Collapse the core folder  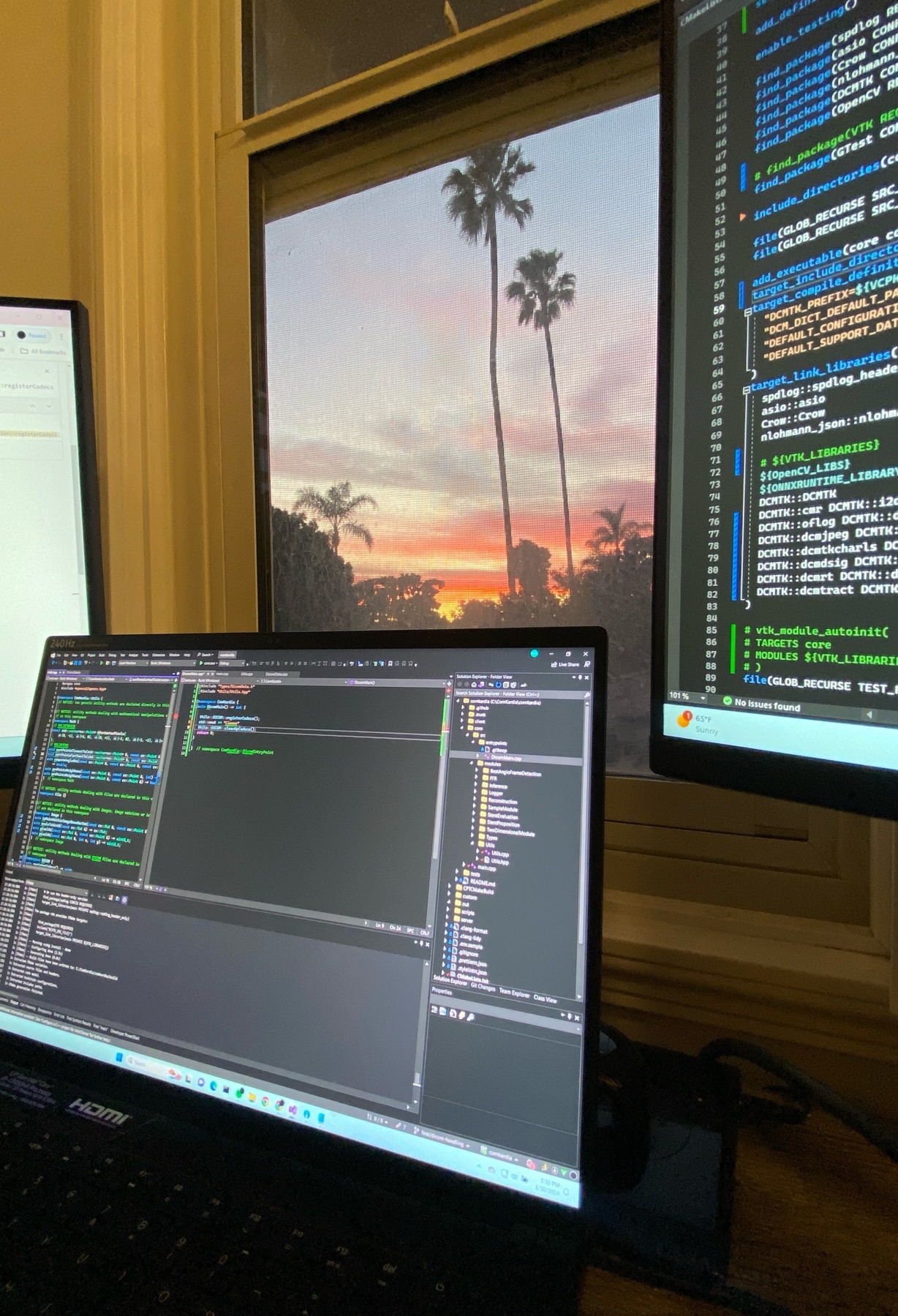tap(461, 728)
